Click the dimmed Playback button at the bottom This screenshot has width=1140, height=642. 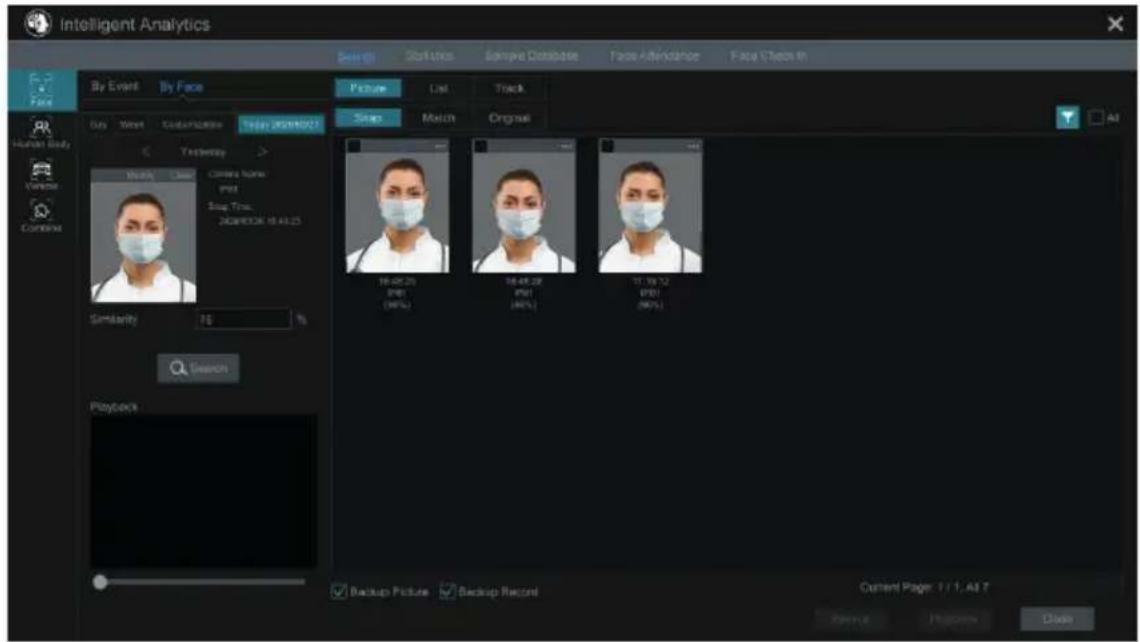click(953, 619)
